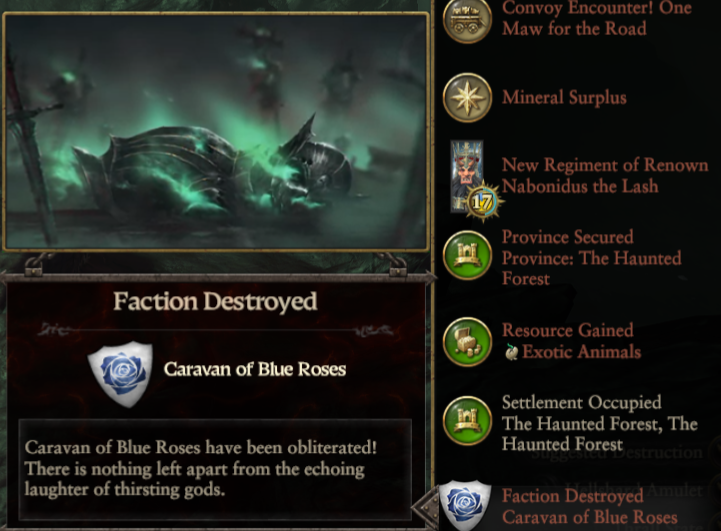The width and height of the screenshot is (721, 531).
Task: Click the Exotic Animals small resource icon
Action: [511, 352]
